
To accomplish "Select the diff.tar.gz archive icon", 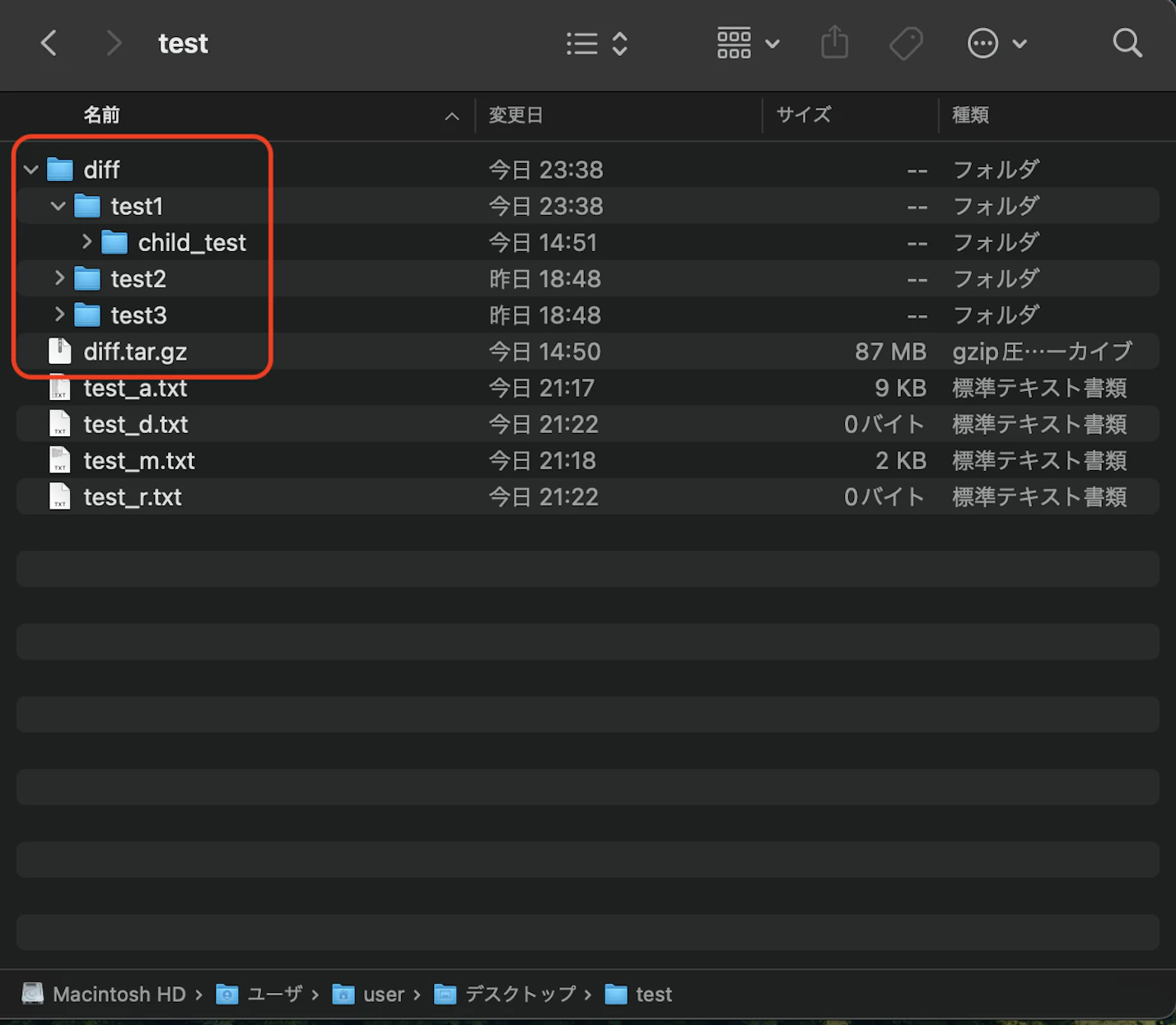I will [x=60, y=351].
